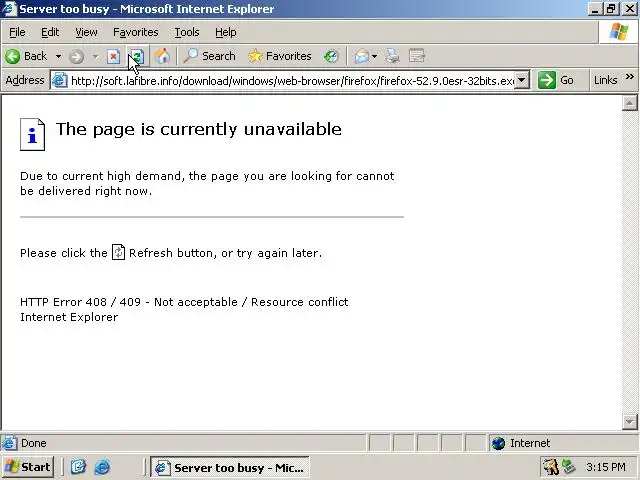Show the History toolbar icon
Screen dimensions: 640x480
tap(331, 56)
